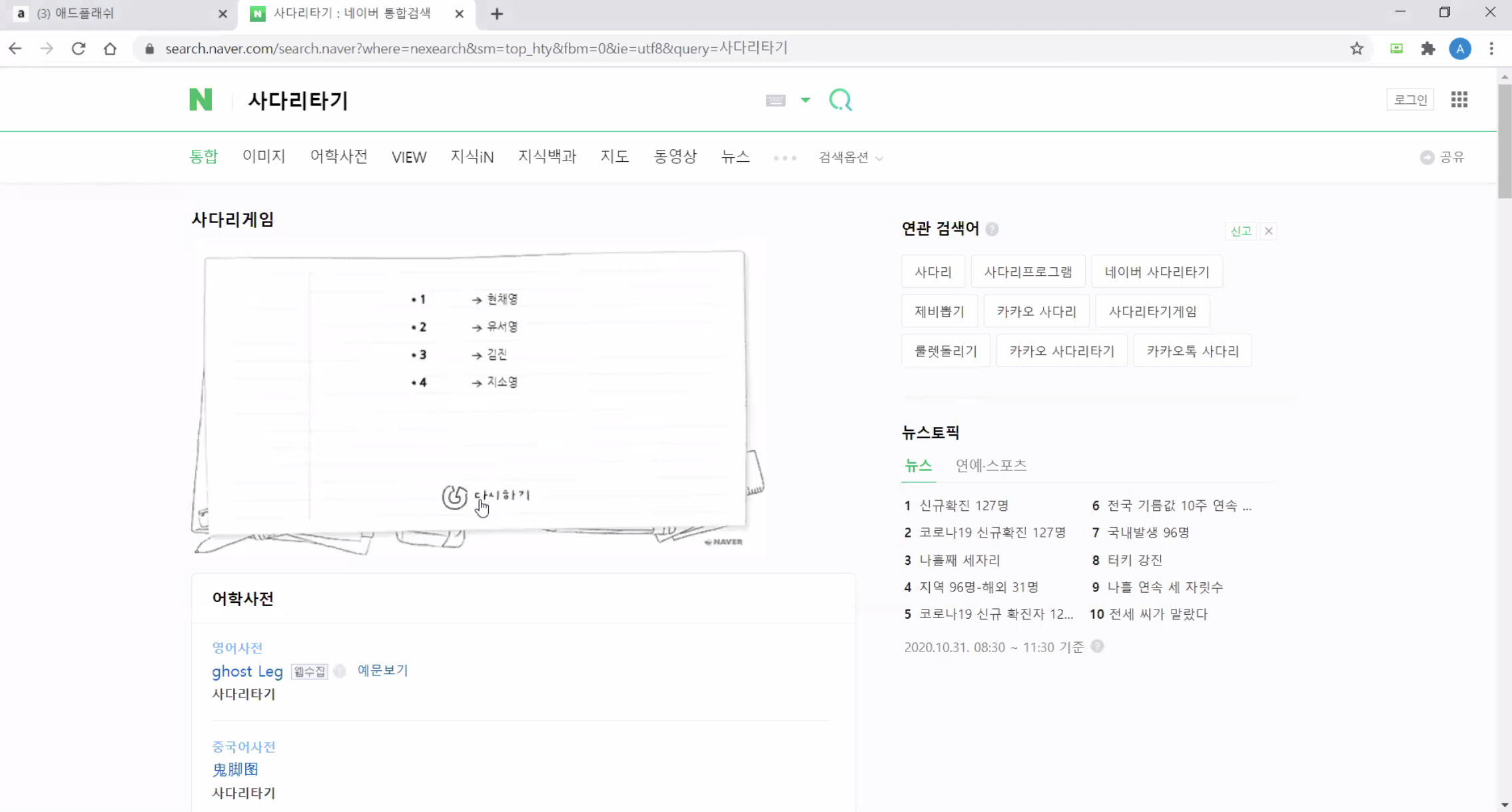Open news topic 전세 씨가 말랐다
Image resolution: width=1512 pixels, height=812 pixels.
pos(1158,614)
